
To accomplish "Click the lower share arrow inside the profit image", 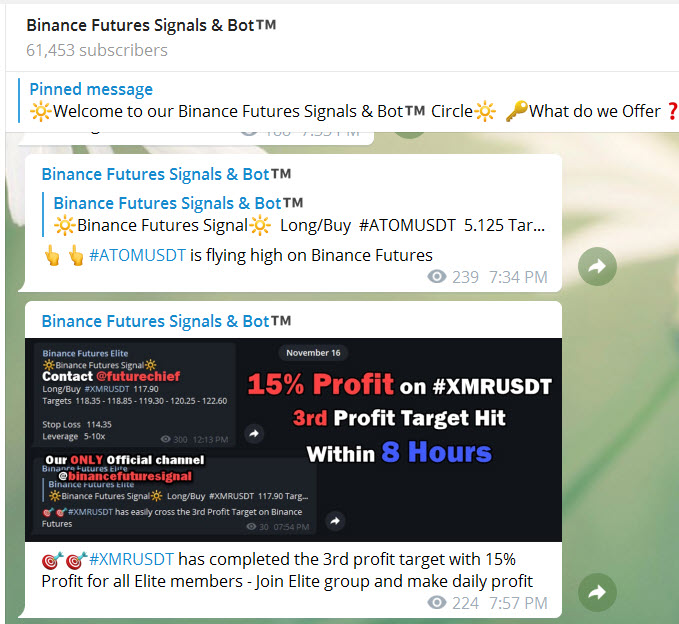I will point(335,521).
